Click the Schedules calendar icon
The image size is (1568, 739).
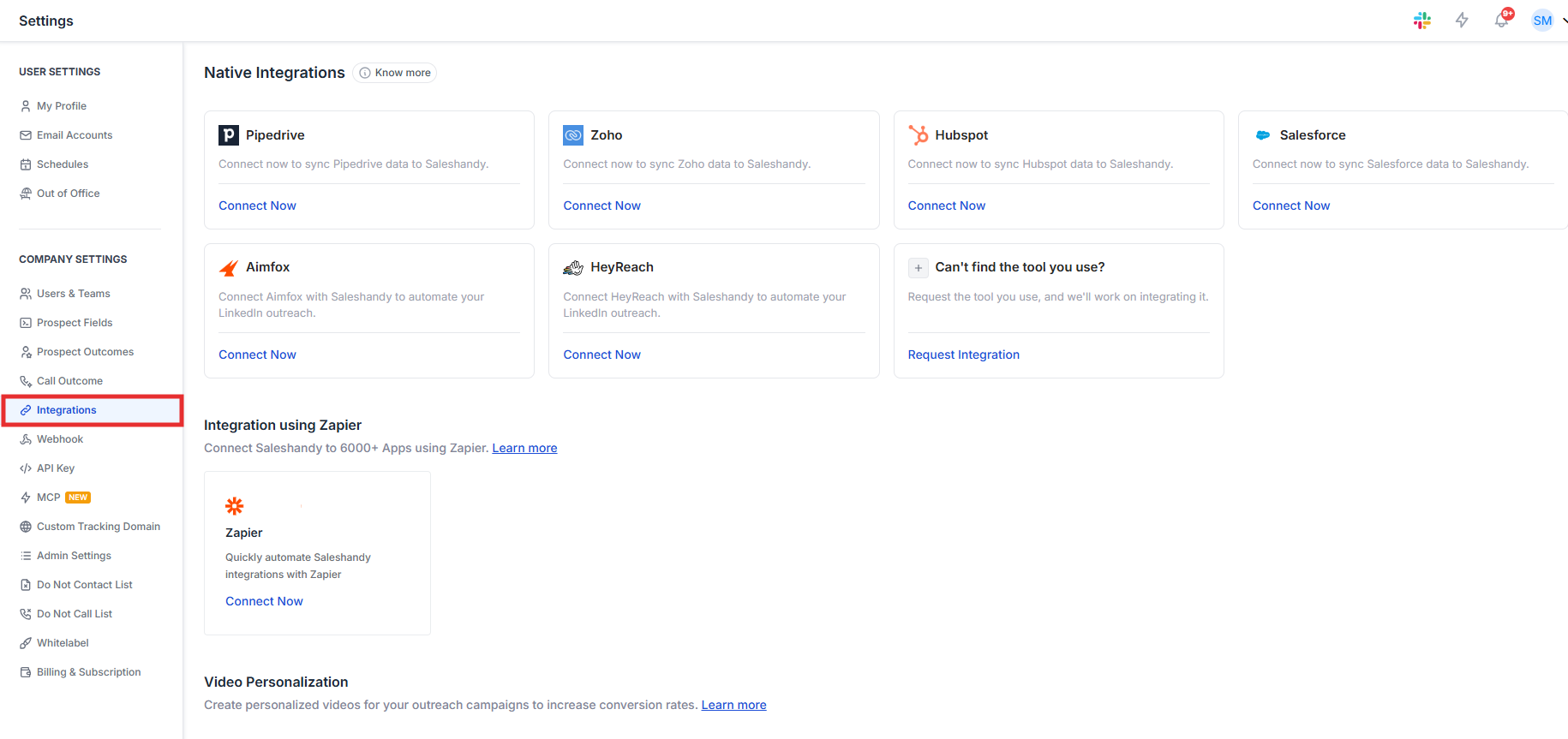coord(26,164)
